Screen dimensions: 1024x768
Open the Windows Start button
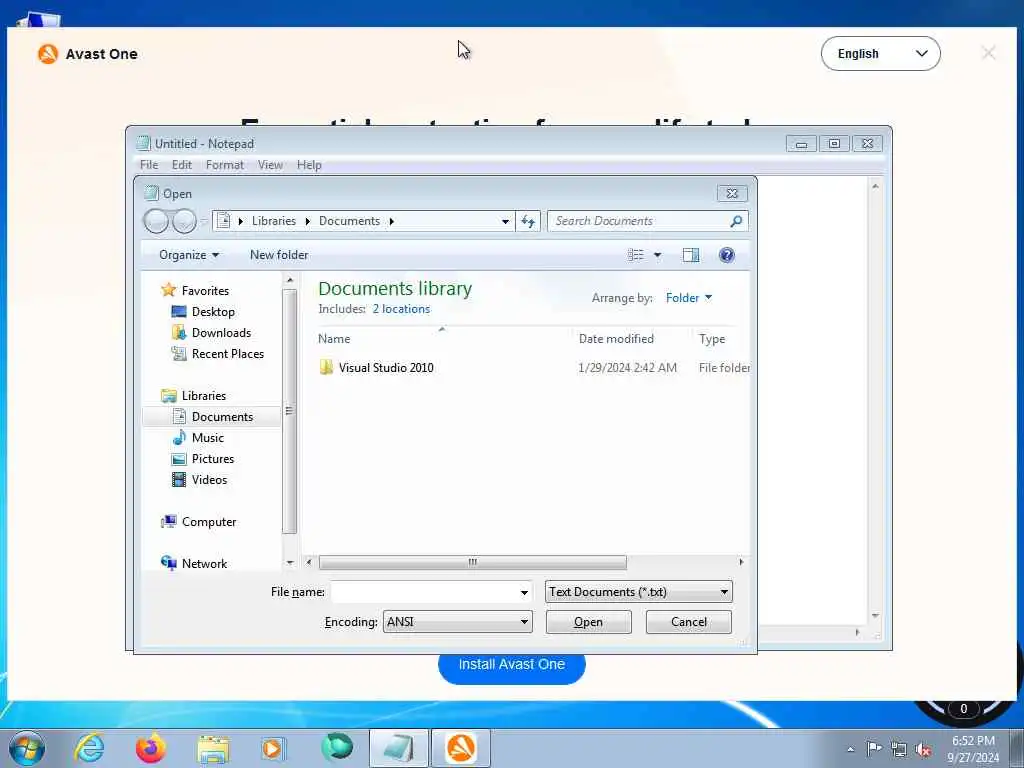pos(27,748)
